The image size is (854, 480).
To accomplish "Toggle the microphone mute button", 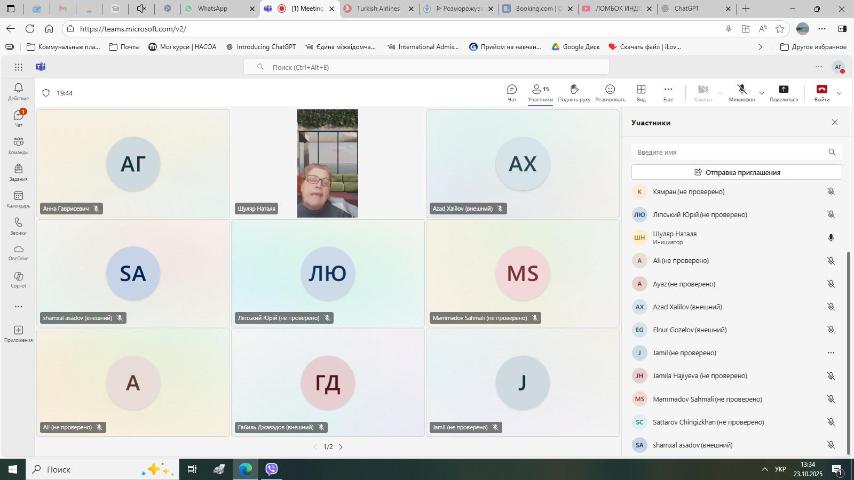I will tap(741, 91).
